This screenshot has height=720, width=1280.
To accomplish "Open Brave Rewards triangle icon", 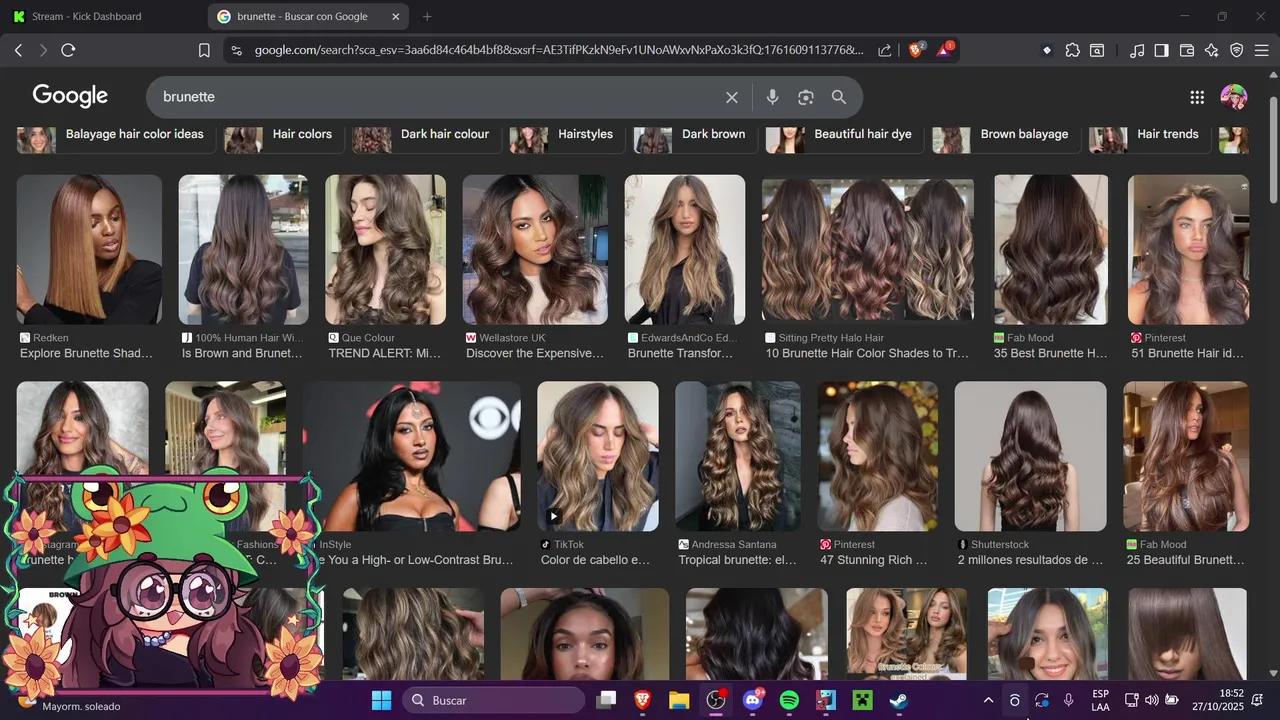I will coord(945,50).
